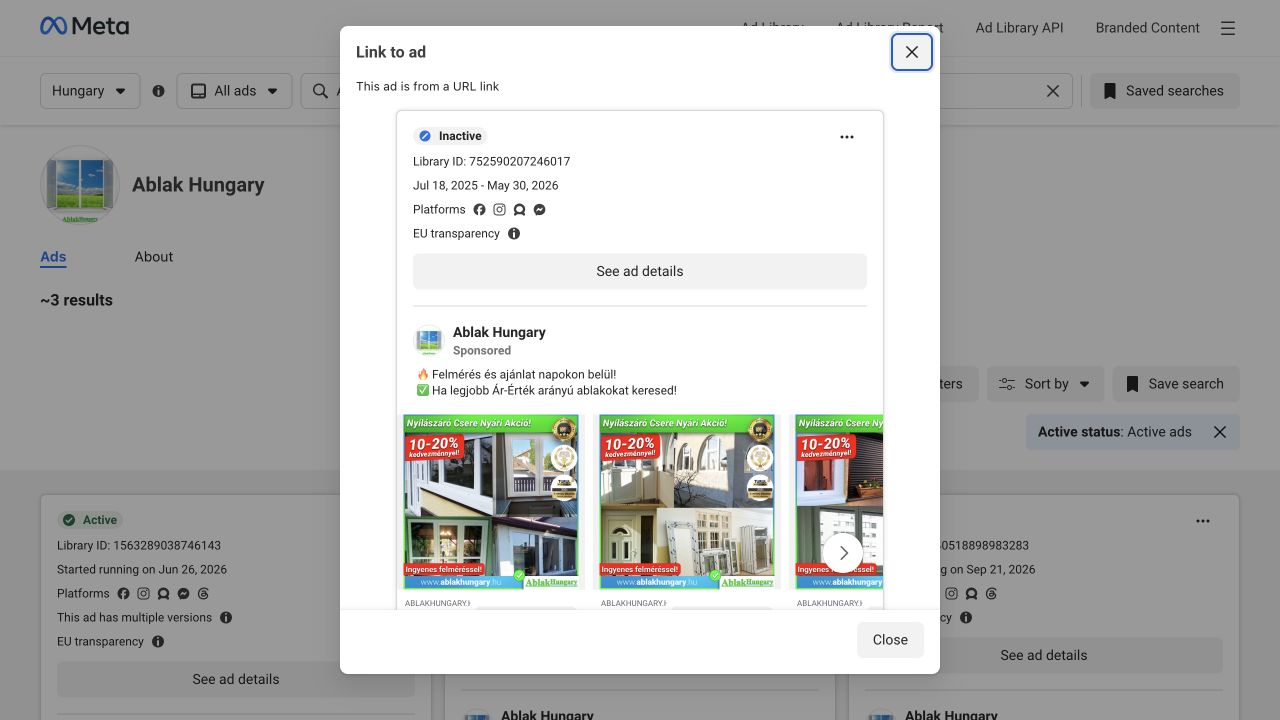Image resolution: width=1280 pixels, height=720 pixels.
Task: Open three-dot menu on the Sep 21, 2026 card
Action: [1203, 521]
